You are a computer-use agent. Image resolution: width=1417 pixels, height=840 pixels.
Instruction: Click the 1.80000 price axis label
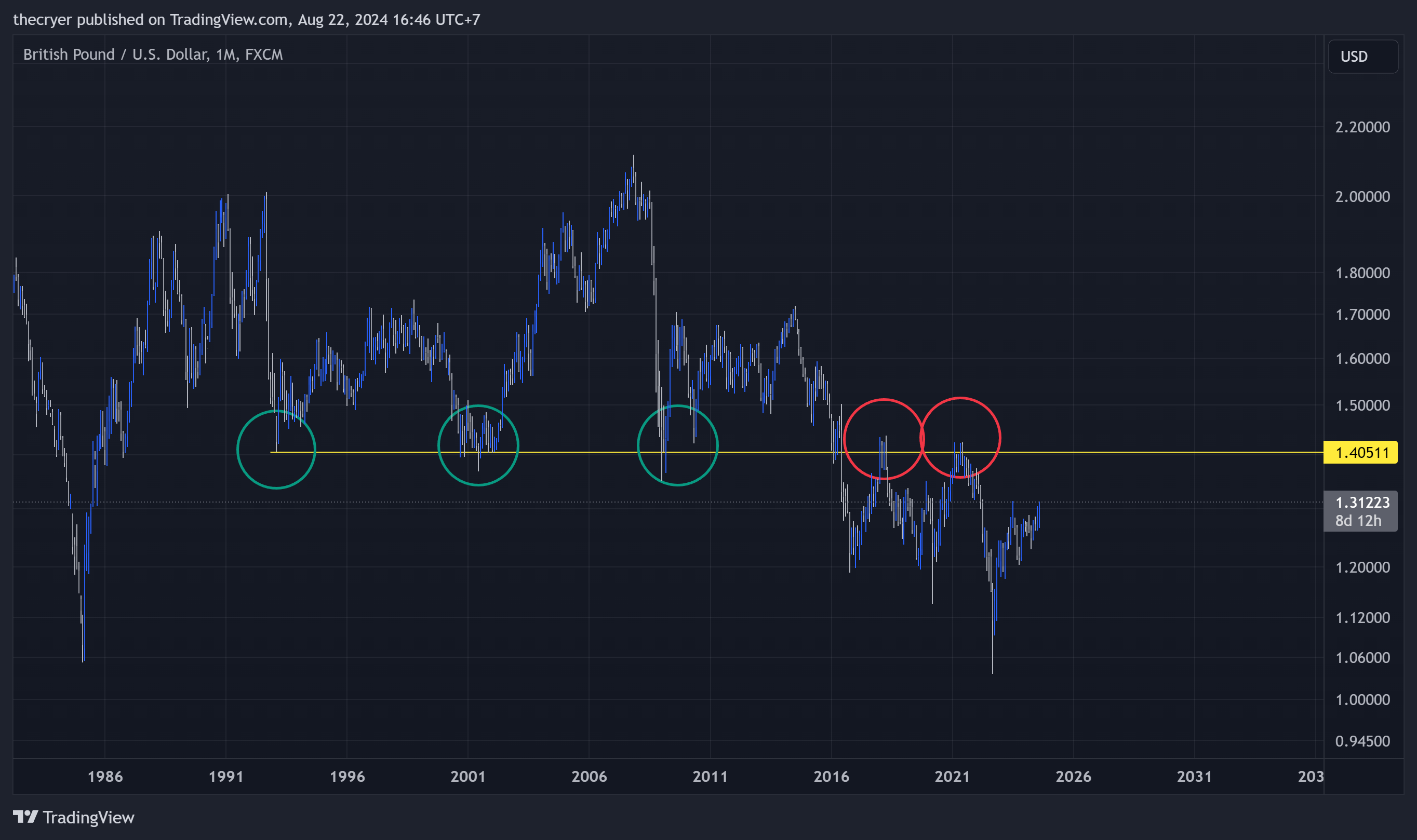pos(1362,273)
